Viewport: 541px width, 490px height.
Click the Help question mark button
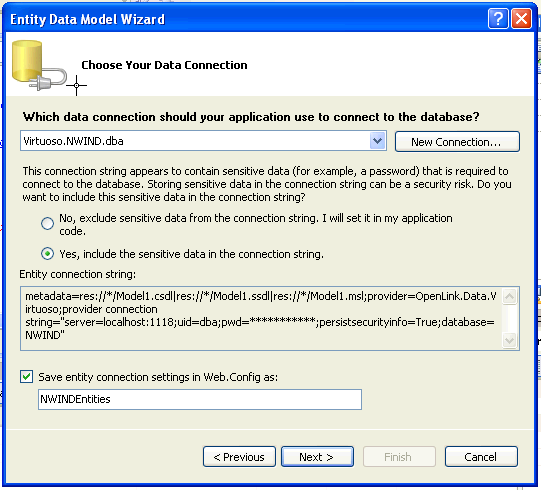coord(498,19)
